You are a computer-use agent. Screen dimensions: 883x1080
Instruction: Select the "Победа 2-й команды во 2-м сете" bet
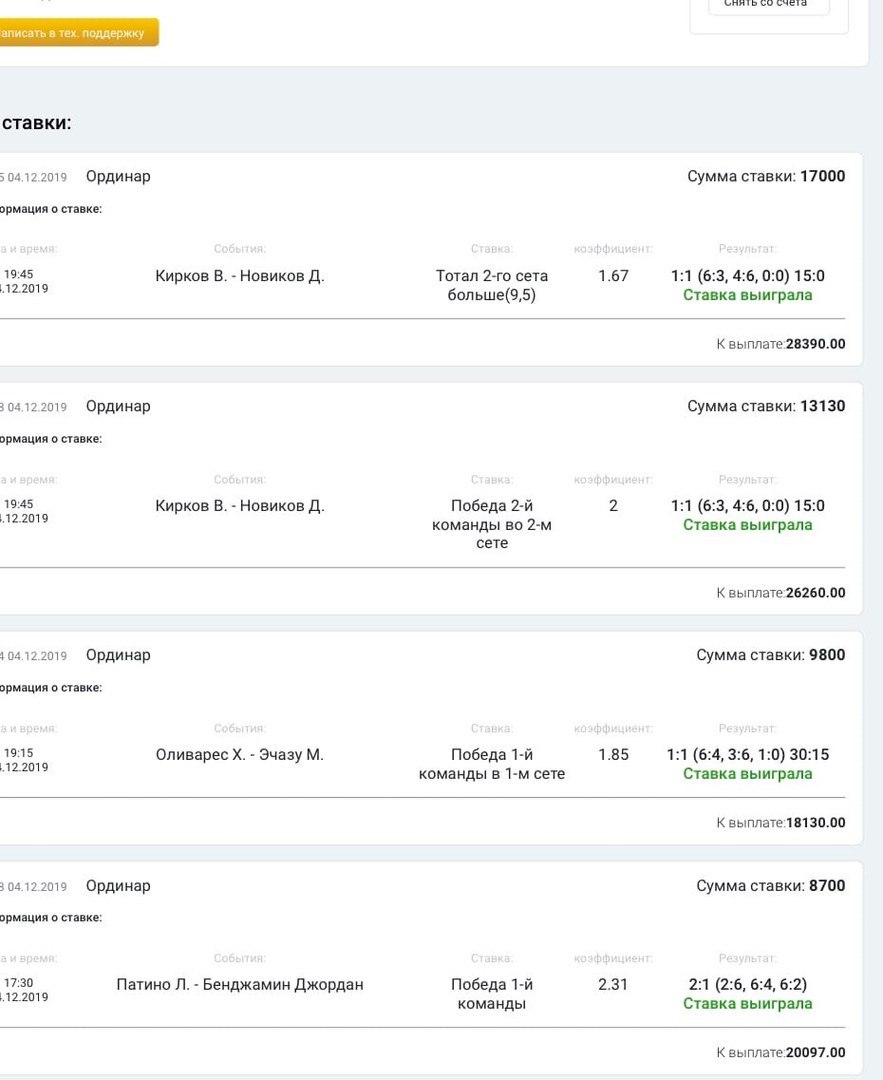[492, 524]
